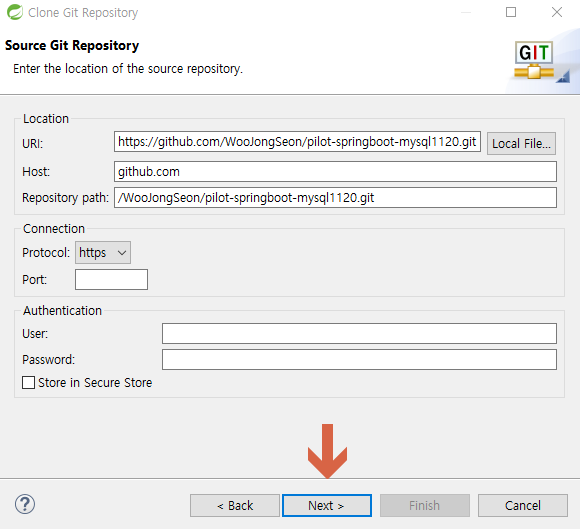Click the 'Password:' label

[48, 360]
